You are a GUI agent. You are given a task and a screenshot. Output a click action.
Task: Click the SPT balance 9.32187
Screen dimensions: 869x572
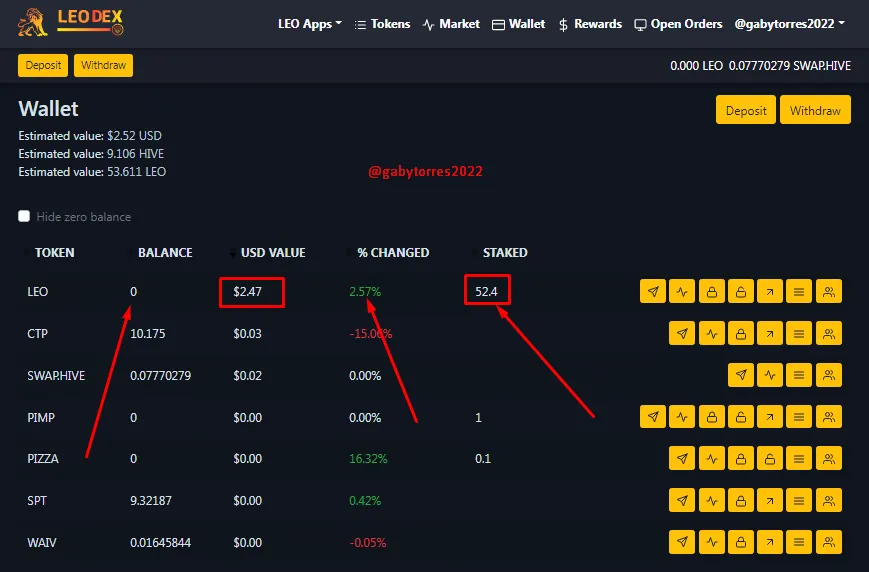coord(151,501)
